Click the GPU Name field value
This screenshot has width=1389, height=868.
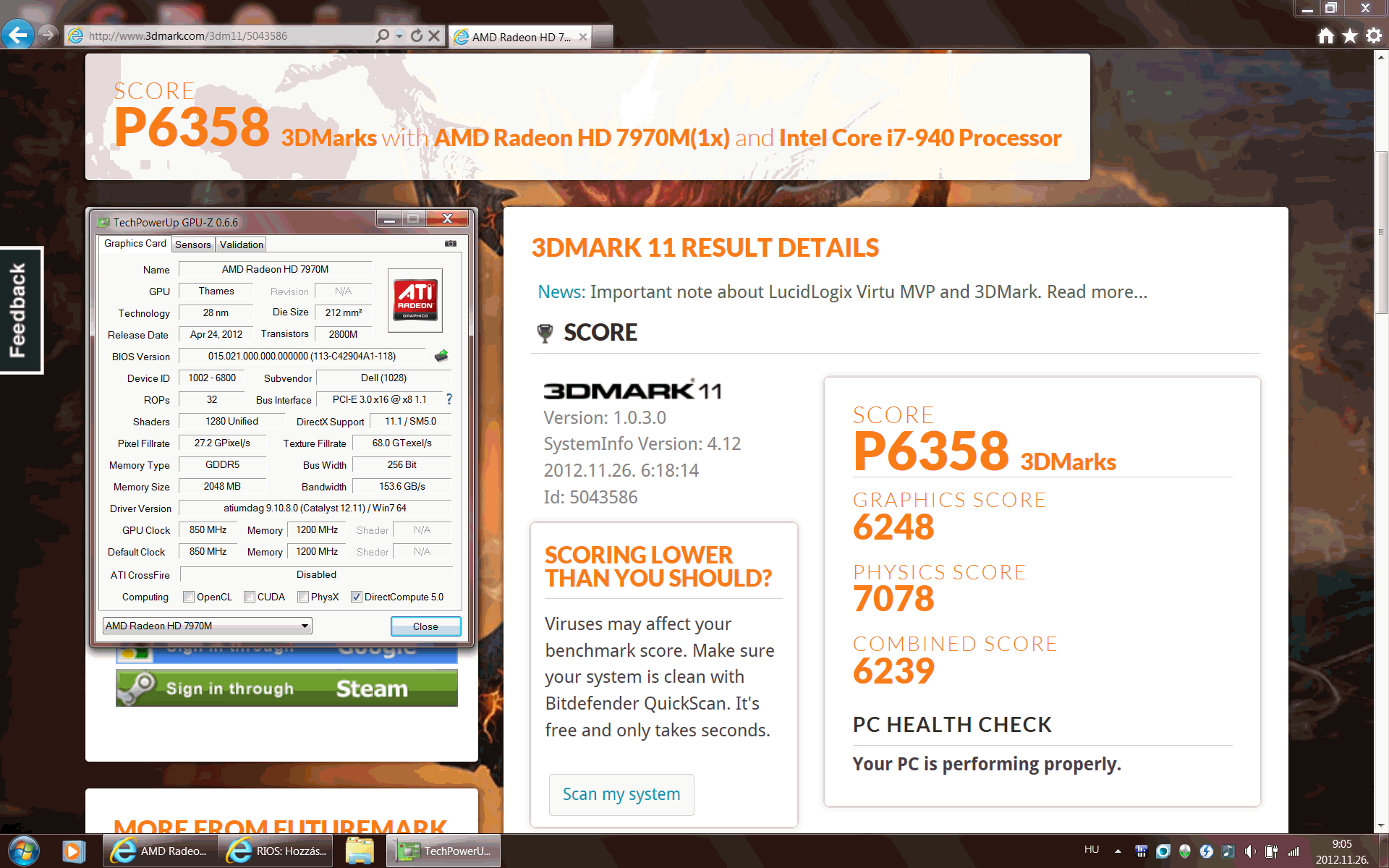tap(275, 269)
